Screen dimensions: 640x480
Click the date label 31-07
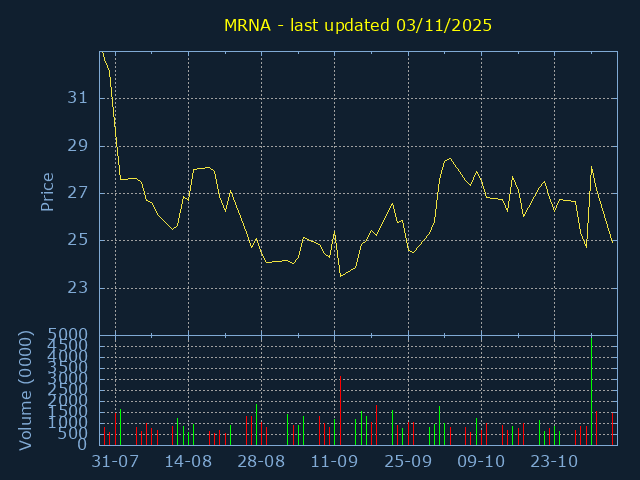pos(115,462)
